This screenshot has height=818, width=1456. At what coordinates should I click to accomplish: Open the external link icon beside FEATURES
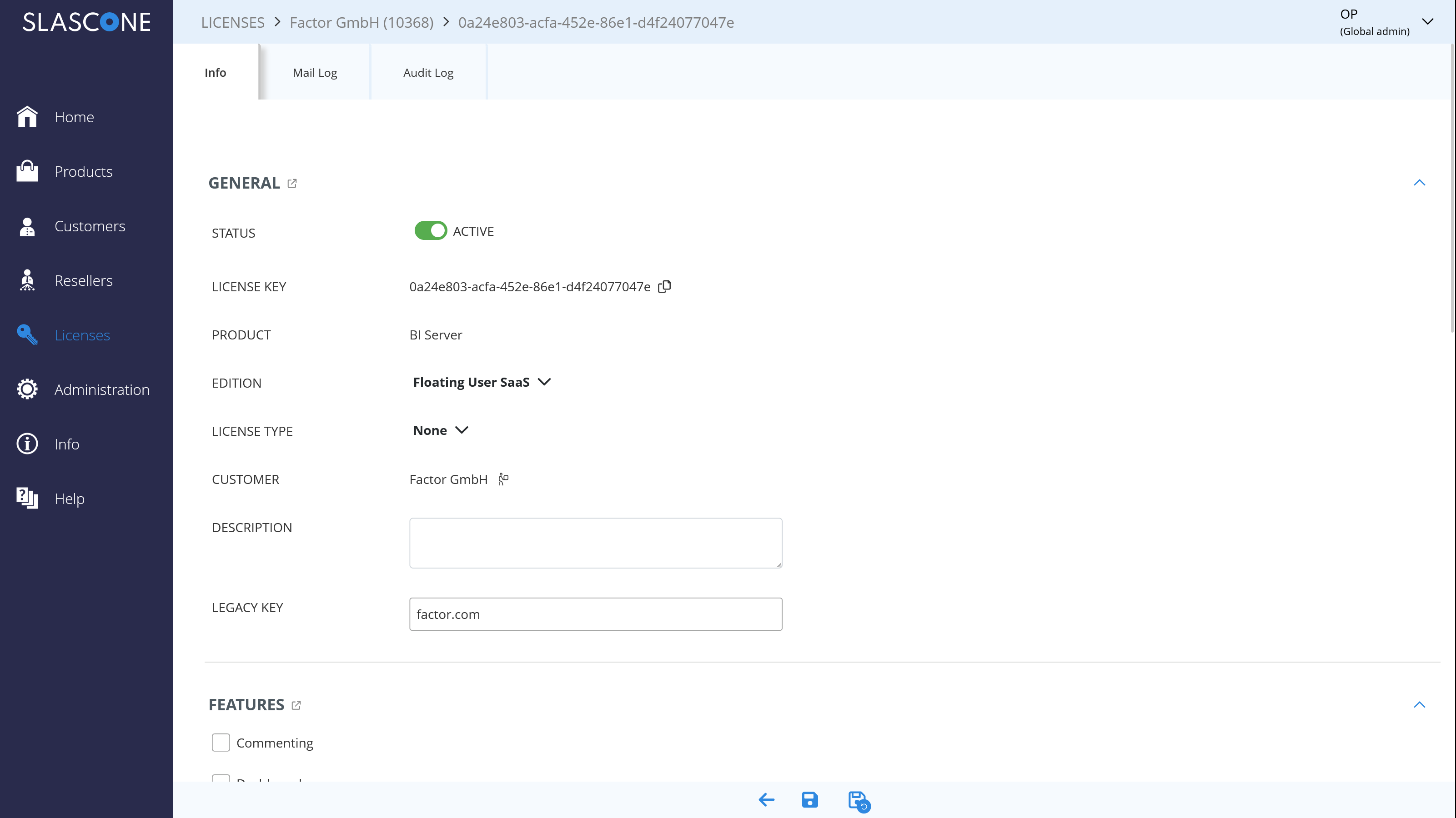[x=296, y=705]
